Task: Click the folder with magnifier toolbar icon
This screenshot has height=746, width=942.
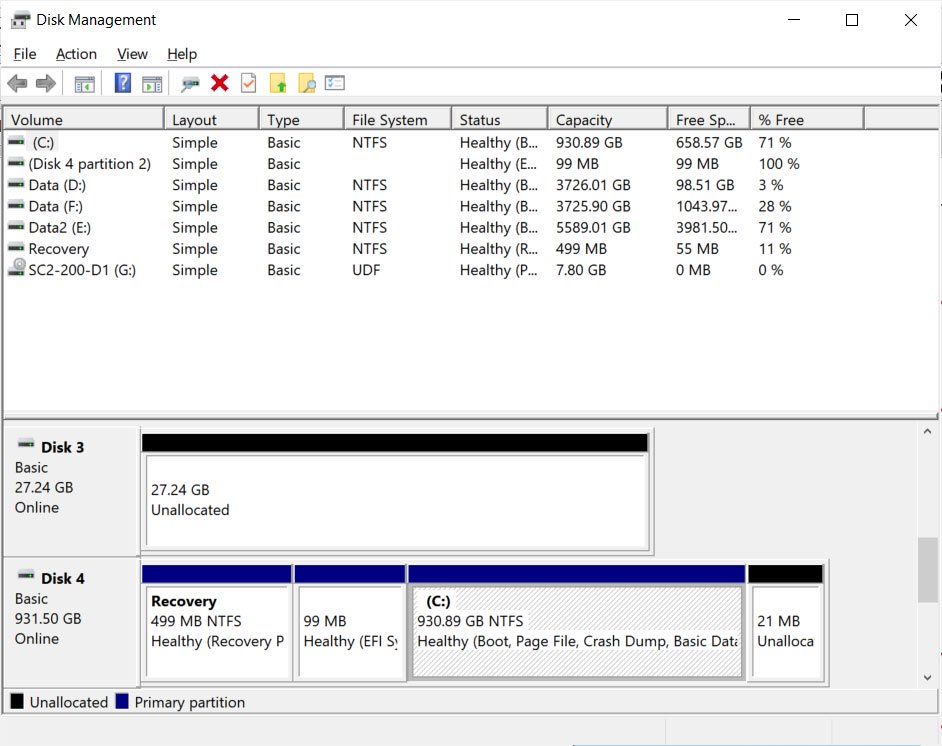Action: pyautogui.click(x=305, y=82)
